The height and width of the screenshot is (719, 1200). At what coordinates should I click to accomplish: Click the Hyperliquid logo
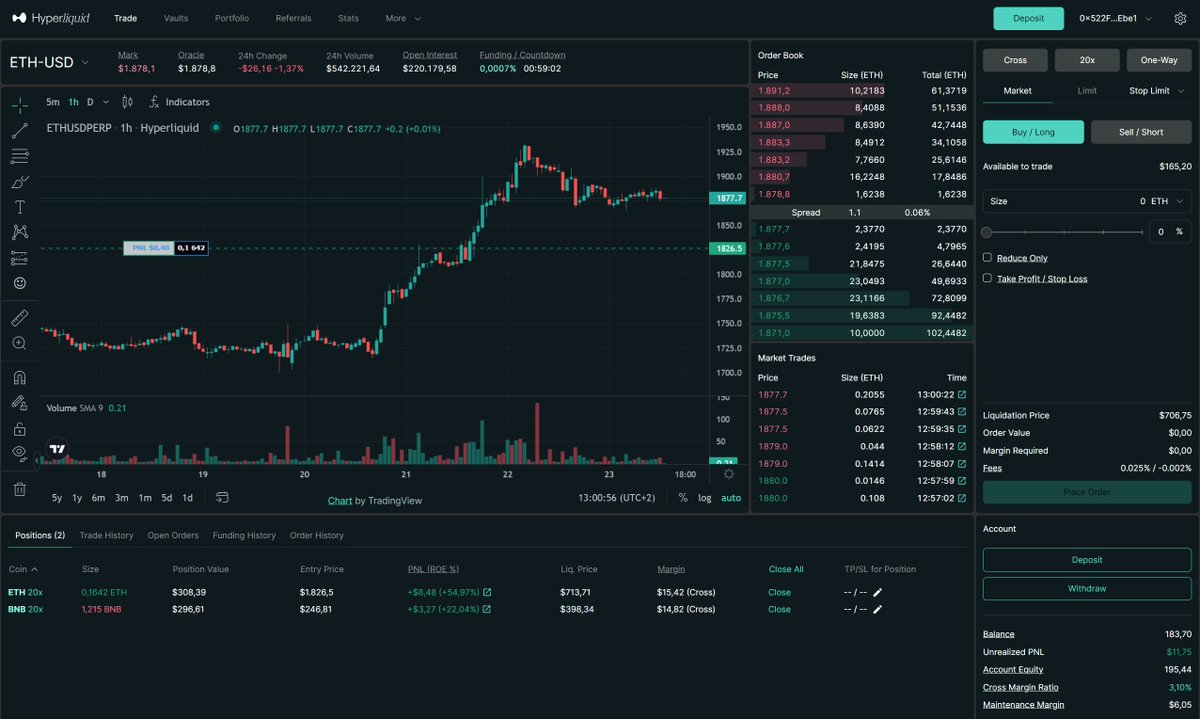click(x=53, y=18)
